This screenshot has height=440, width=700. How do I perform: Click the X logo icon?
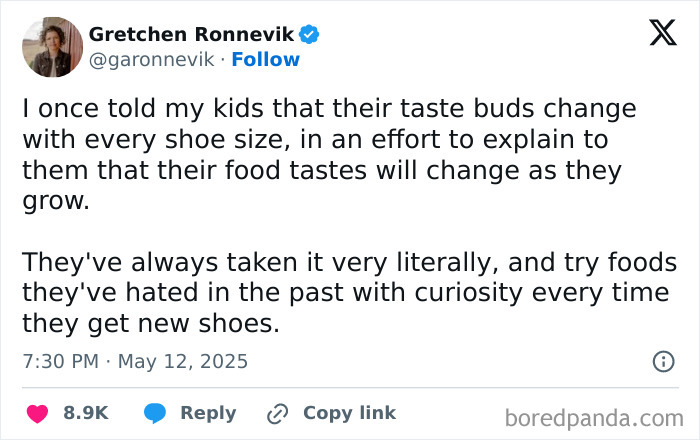click(656, 34)
